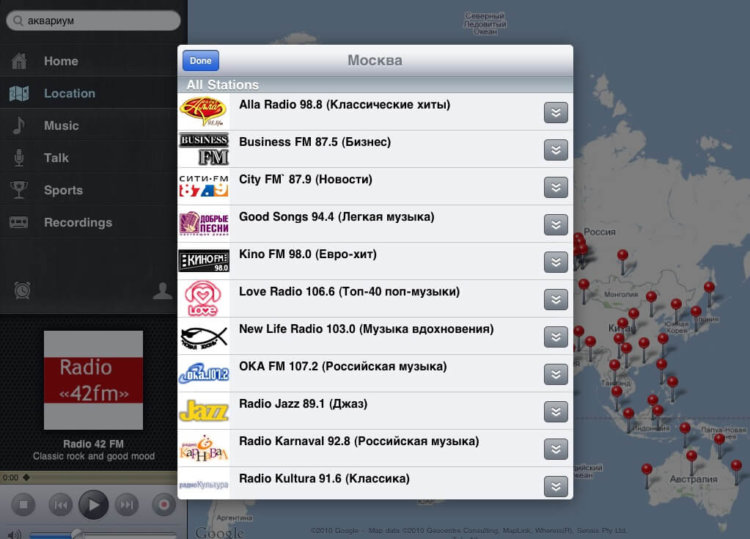Click the yellow Jazz station logo

point(204,411)
